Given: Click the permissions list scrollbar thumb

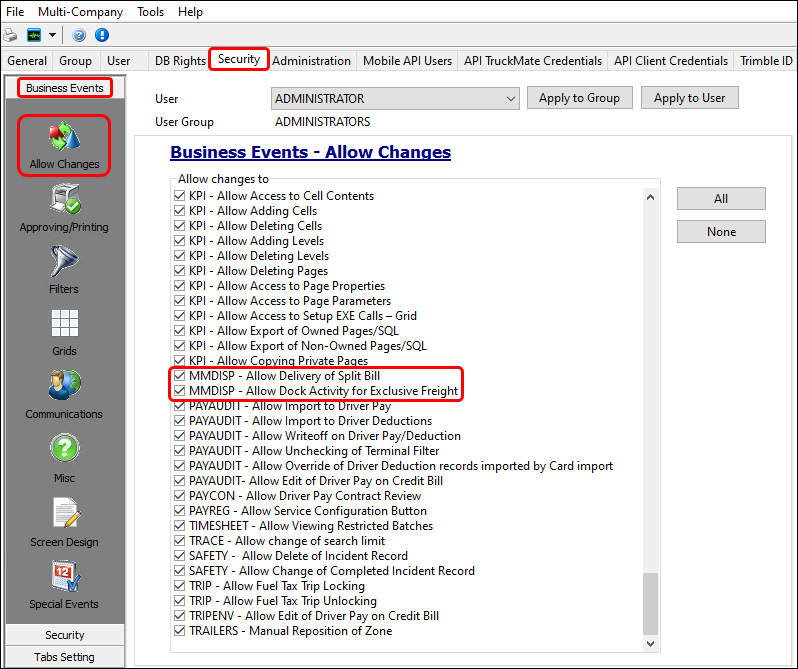Looking at the screenshot, I should point(650,603).
